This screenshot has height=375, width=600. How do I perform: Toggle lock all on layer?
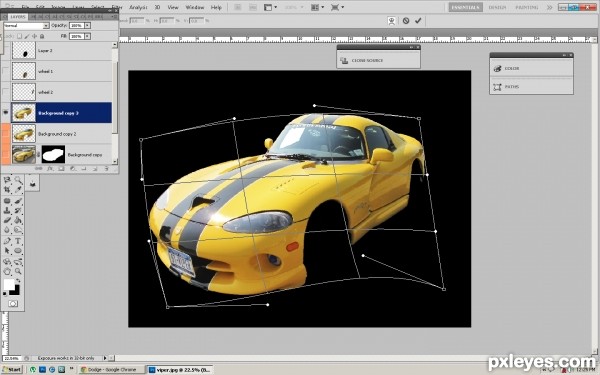click(x=42, y=36)
